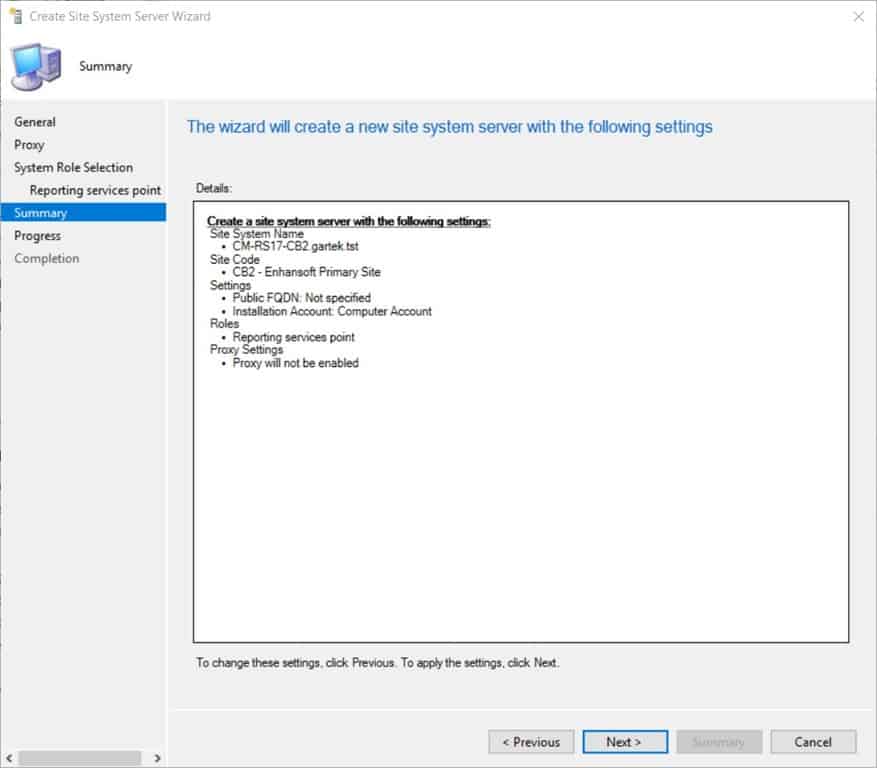Click the Previous button
Viewport: 877px width, 768px height.
(x=530, y=742)
